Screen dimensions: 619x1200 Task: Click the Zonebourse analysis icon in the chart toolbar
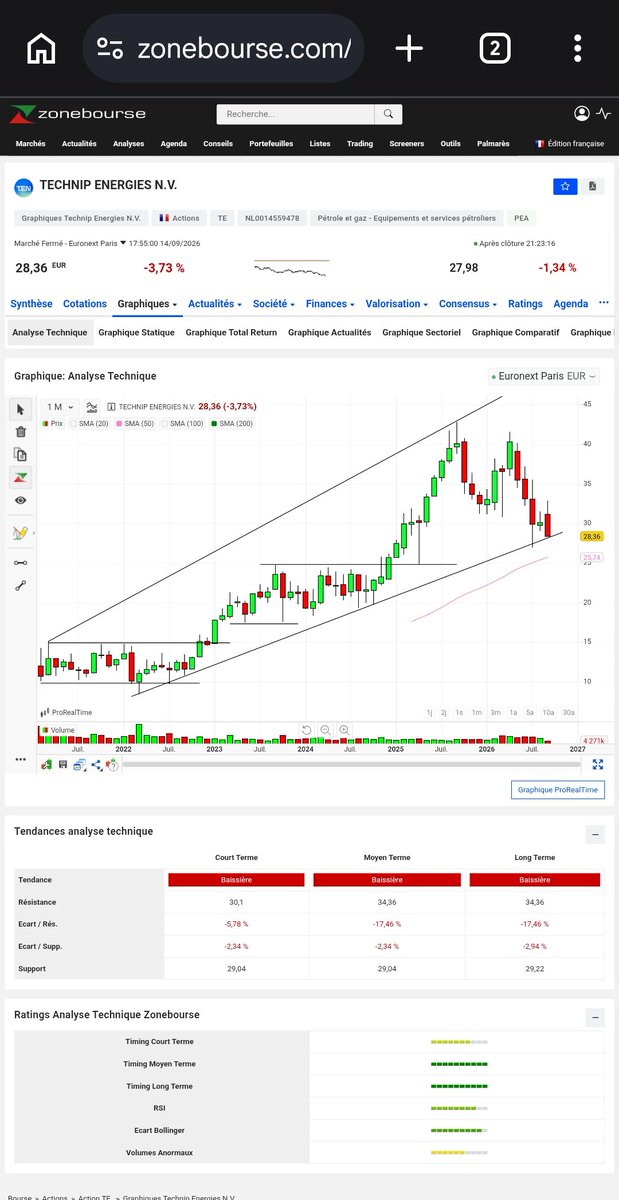[21, 477]
